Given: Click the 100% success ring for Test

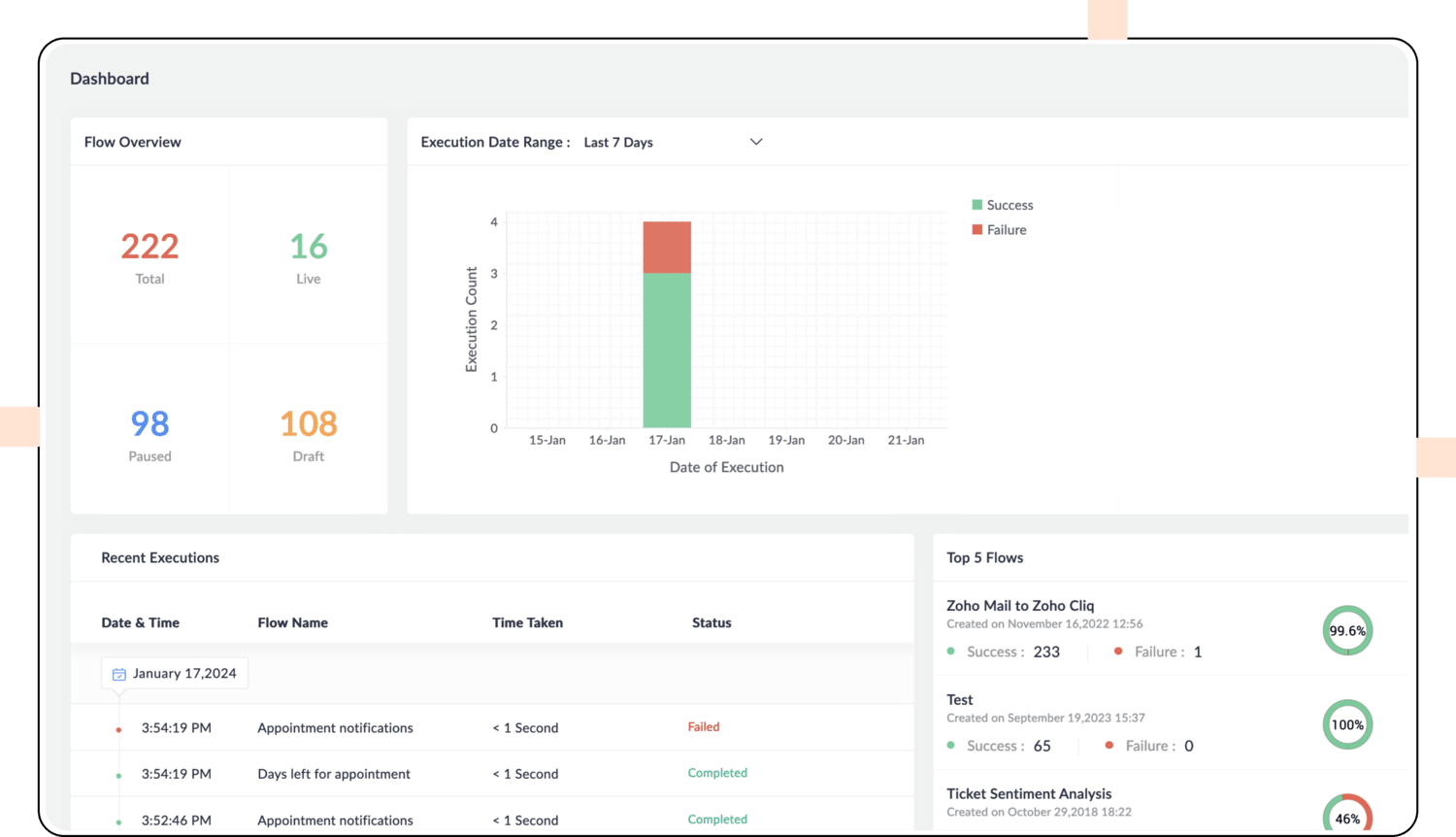Looking at the screenshot, I should click(x=1347, y=724).
